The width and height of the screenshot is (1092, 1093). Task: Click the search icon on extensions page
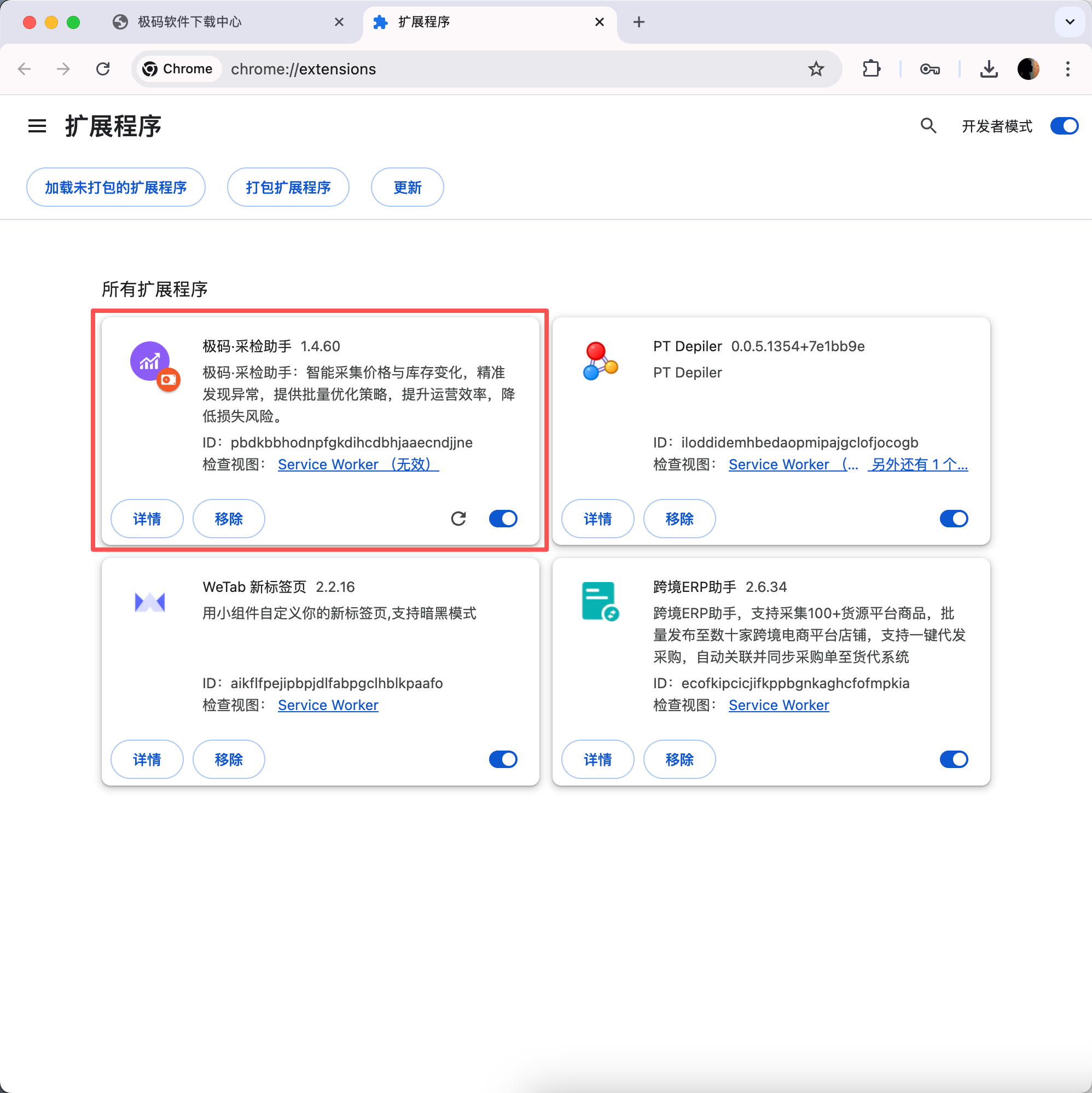[x=927, y=126]
